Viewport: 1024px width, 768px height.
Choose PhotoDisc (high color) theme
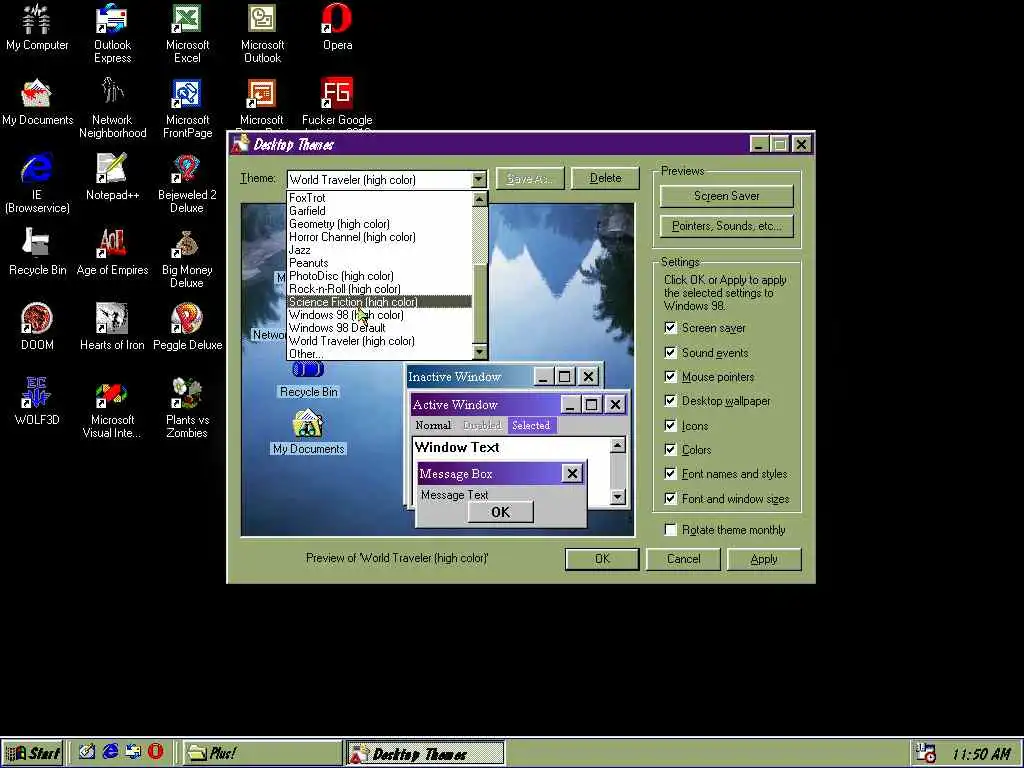[379, 276]
